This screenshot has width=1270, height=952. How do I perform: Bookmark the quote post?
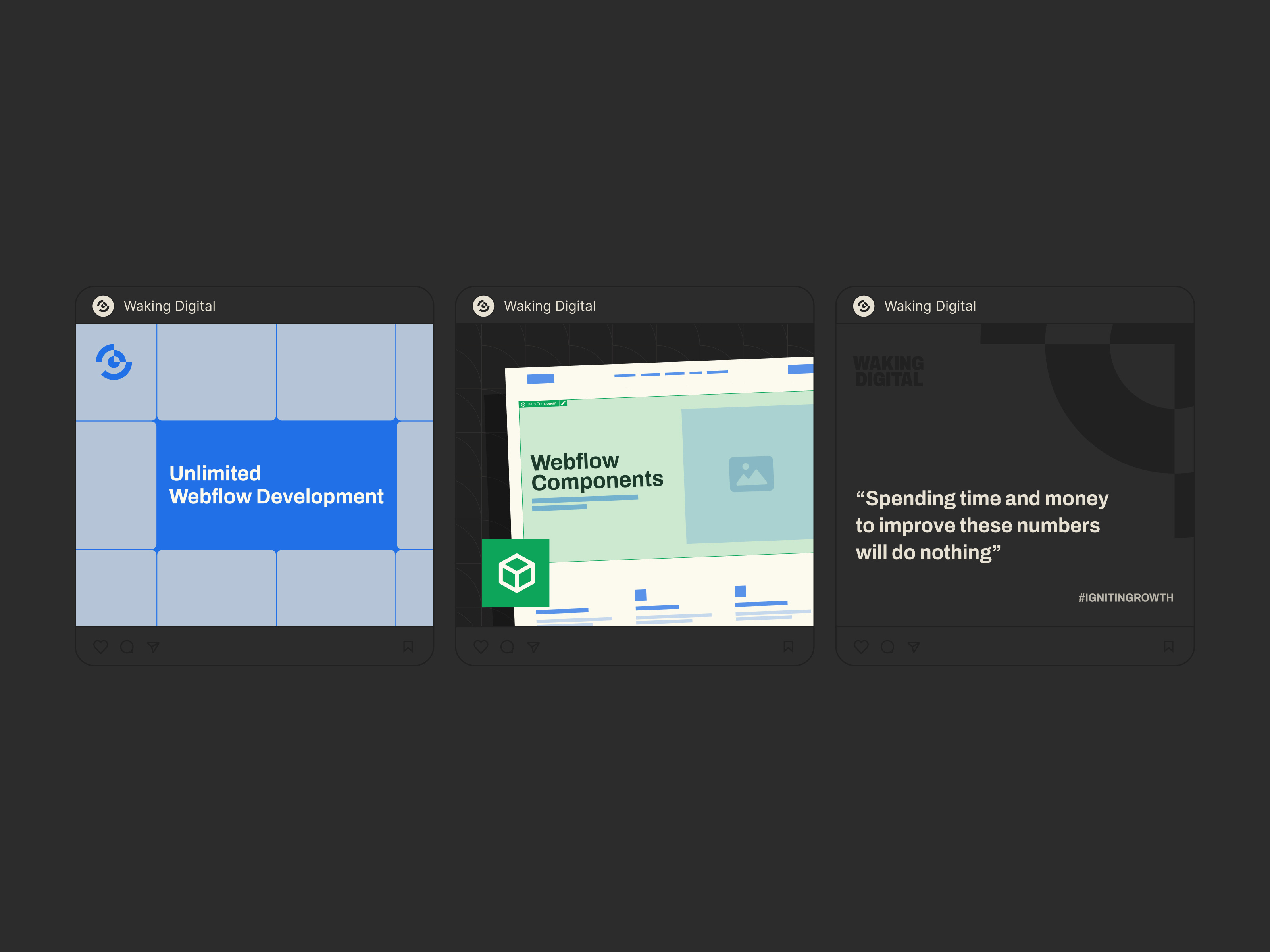coord(1168,646)
